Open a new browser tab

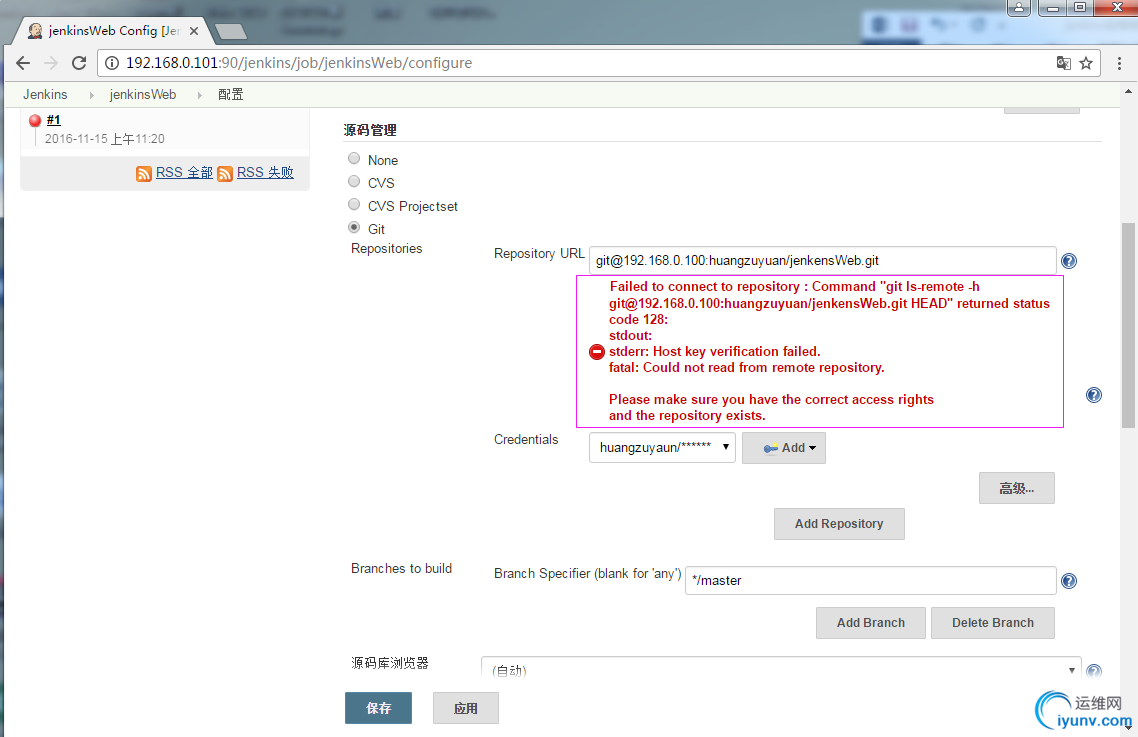232,31
